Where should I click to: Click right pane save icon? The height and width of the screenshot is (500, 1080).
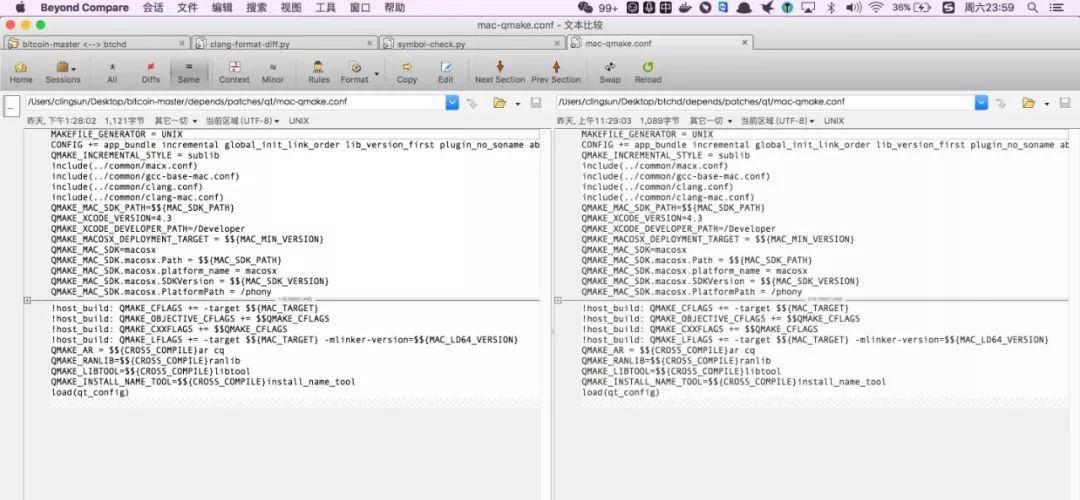1065,103
